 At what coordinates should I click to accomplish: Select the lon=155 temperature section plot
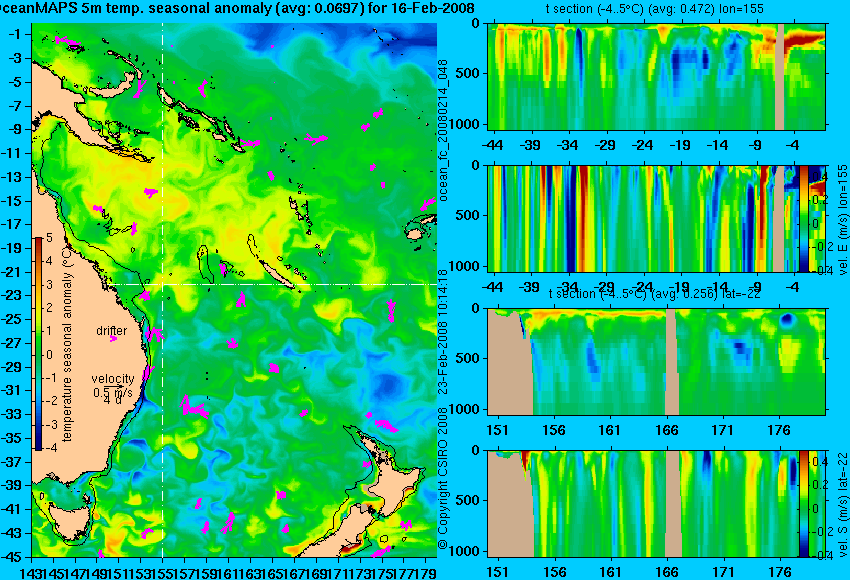pos(656,76)
